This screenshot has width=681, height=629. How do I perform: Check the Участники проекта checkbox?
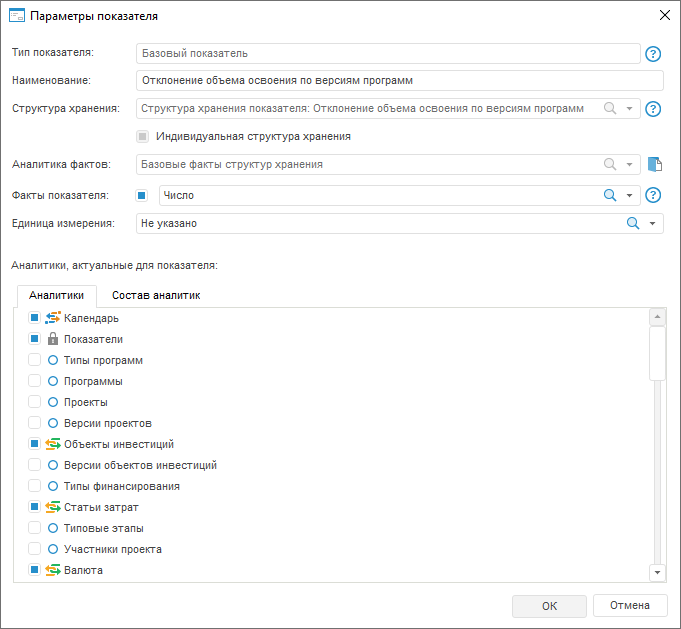pos(34,549)
